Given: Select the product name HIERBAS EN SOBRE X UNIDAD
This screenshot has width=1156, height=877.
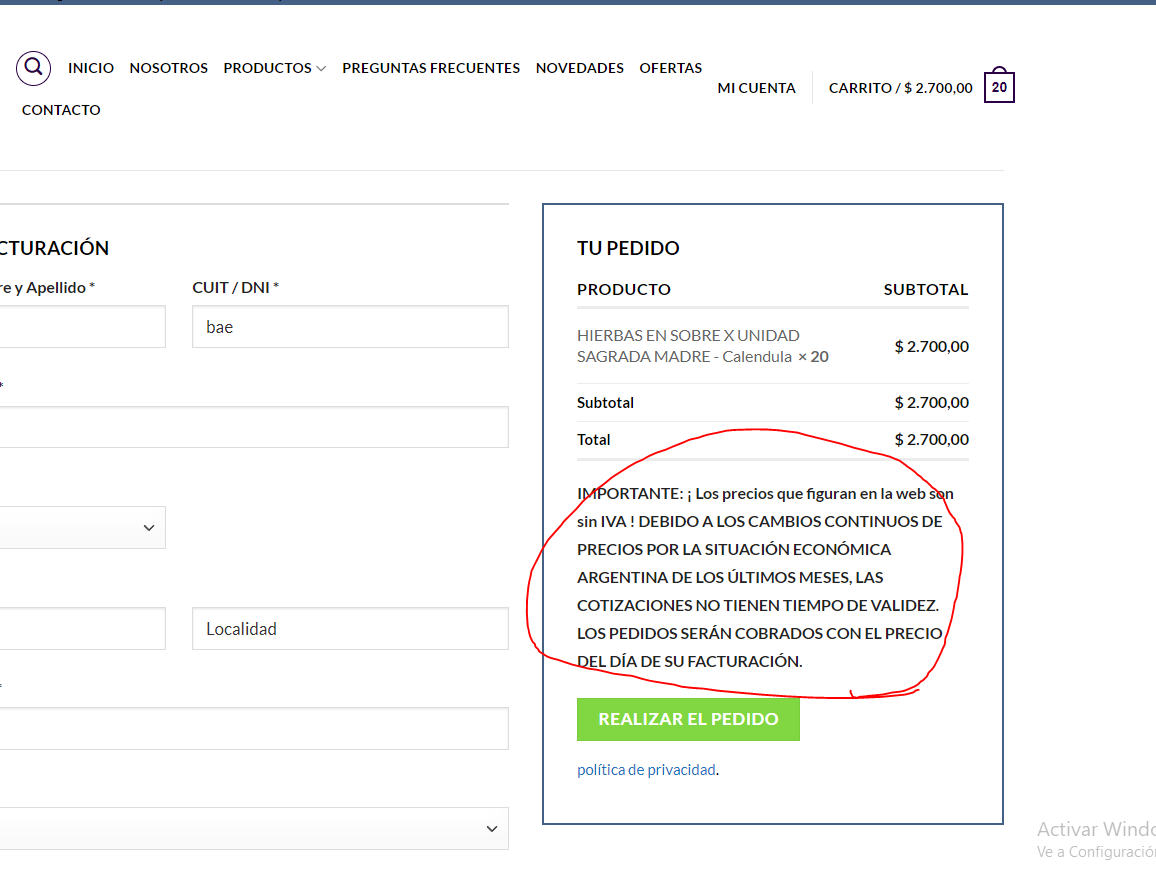Looking at the screenshot, I should click(688, 335).
